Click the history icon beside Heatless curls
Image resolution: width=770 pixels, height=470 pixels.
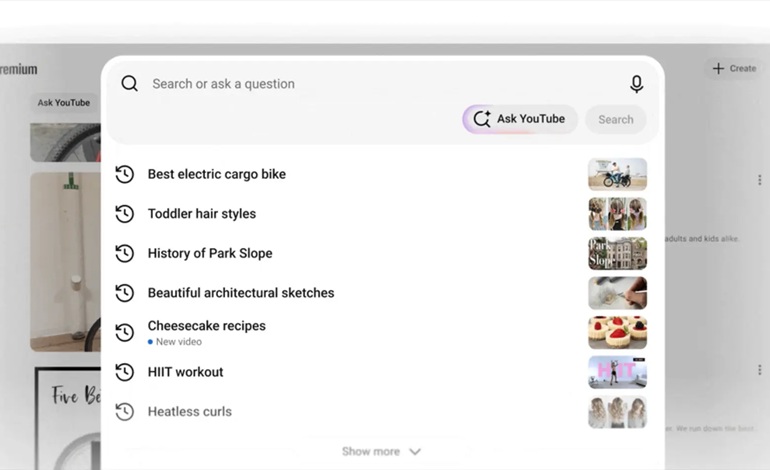point(125,412)
